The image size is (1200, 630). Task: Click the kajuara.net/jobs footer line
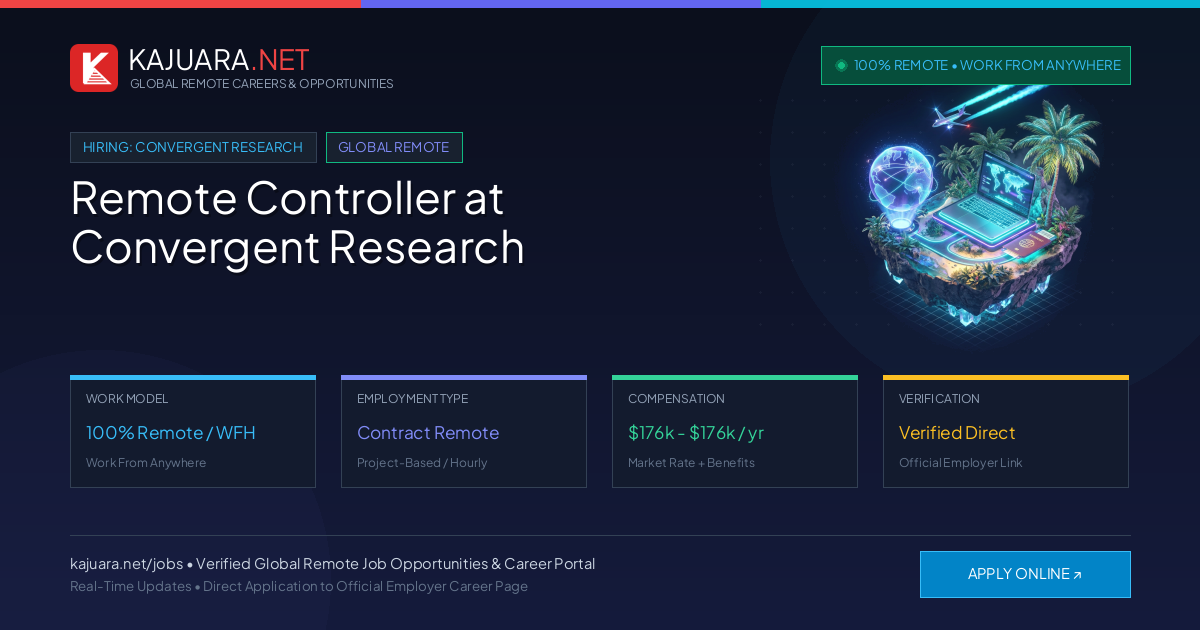(332, 564)
